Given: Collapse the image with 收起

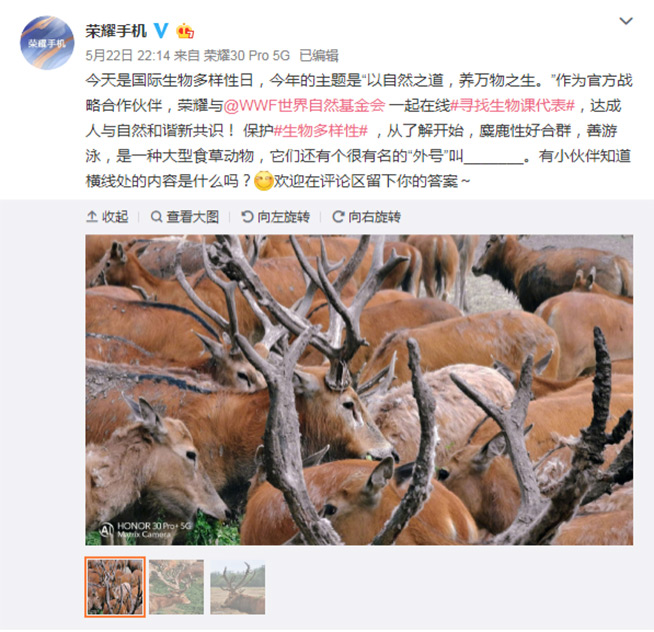Looking at the screenshot, I should [x=107, y=217].
